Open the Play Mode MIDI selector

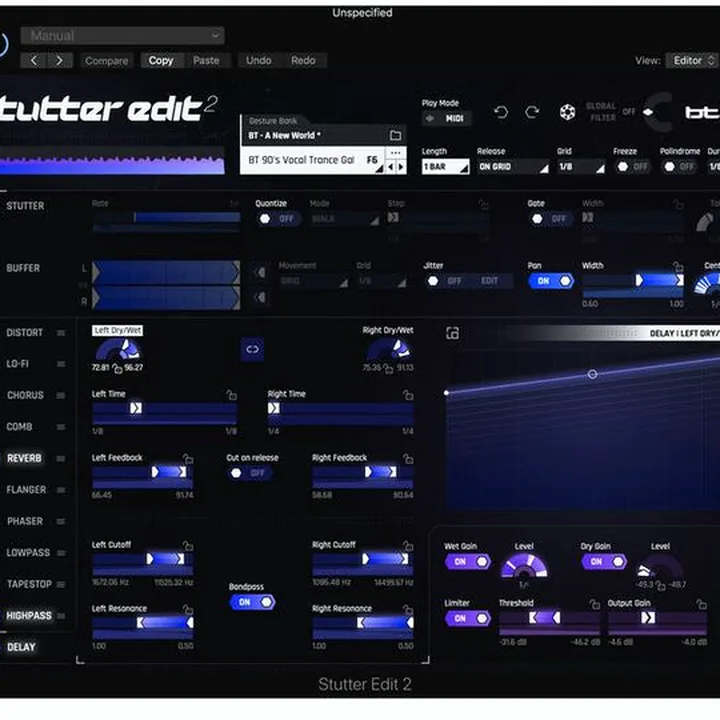(x=446, y=118)
